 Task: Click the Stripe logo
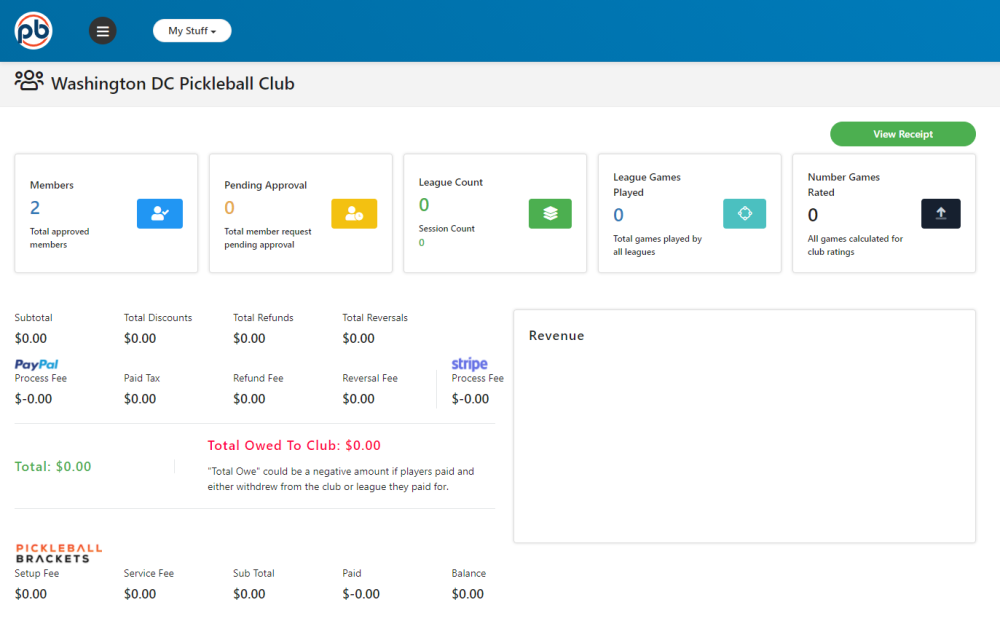point(469,364)
